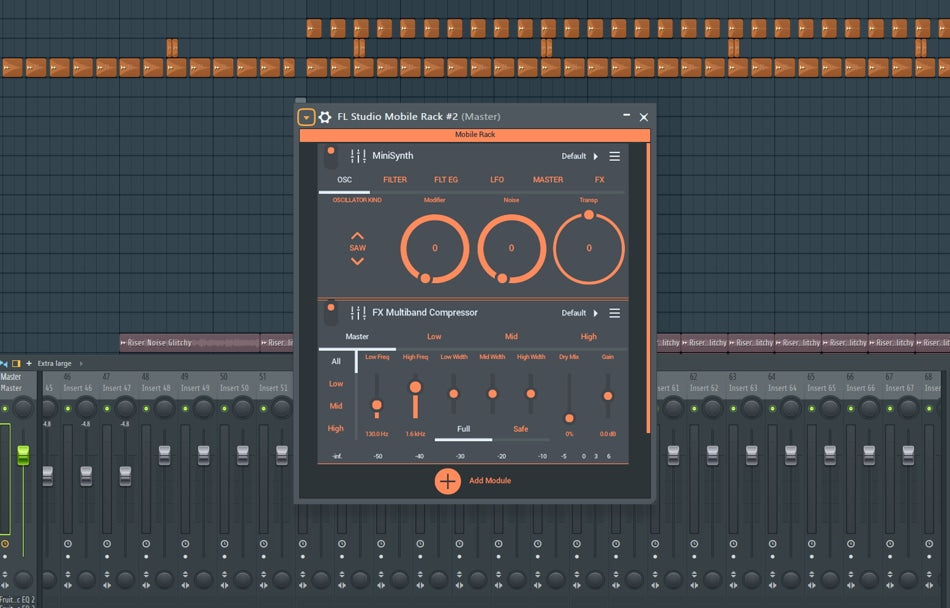Toggle Insert 50 mute LED
950x608 pixels.
coord(225,409)
